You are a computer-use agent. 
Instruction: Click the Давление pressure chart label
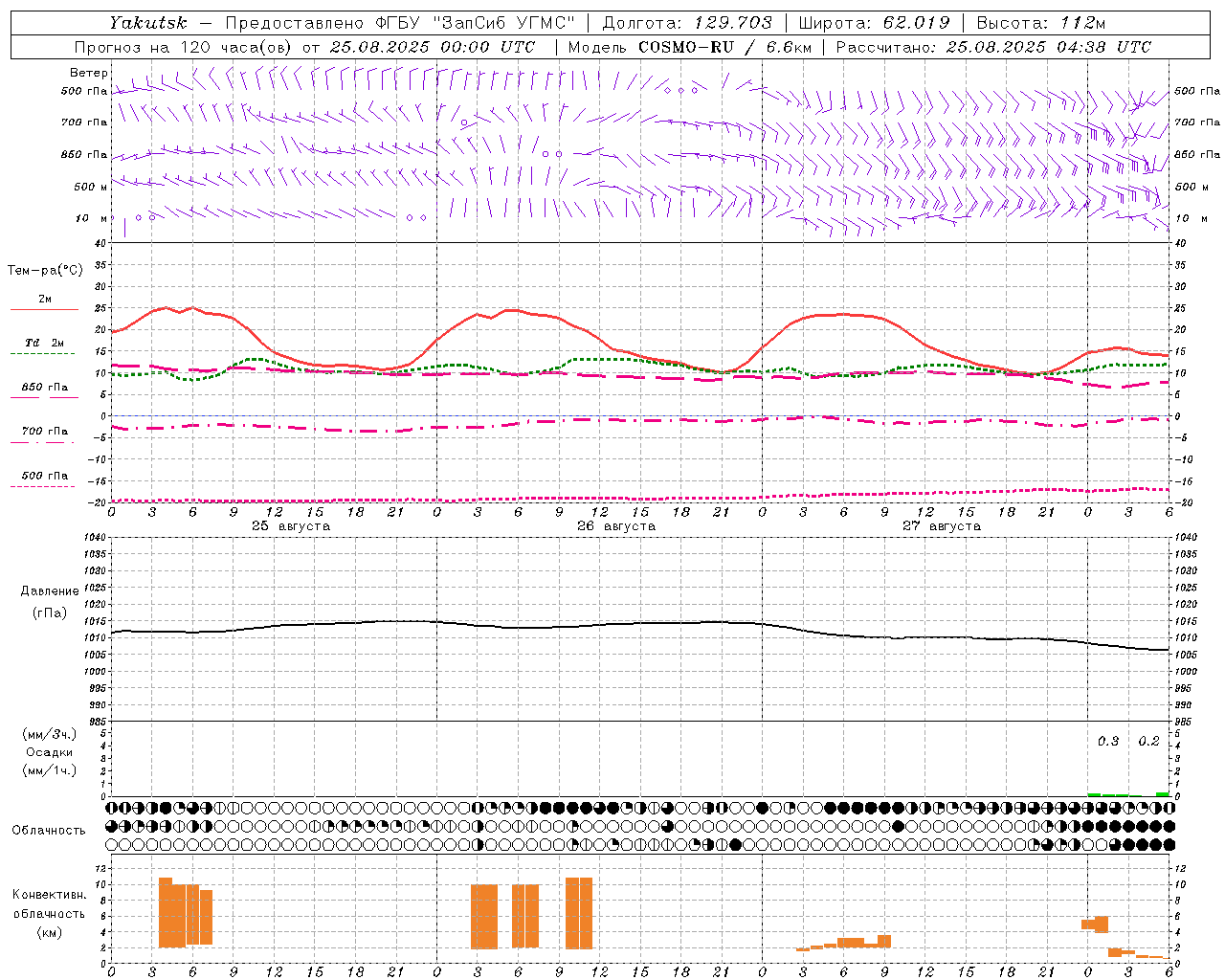[50, 591]
